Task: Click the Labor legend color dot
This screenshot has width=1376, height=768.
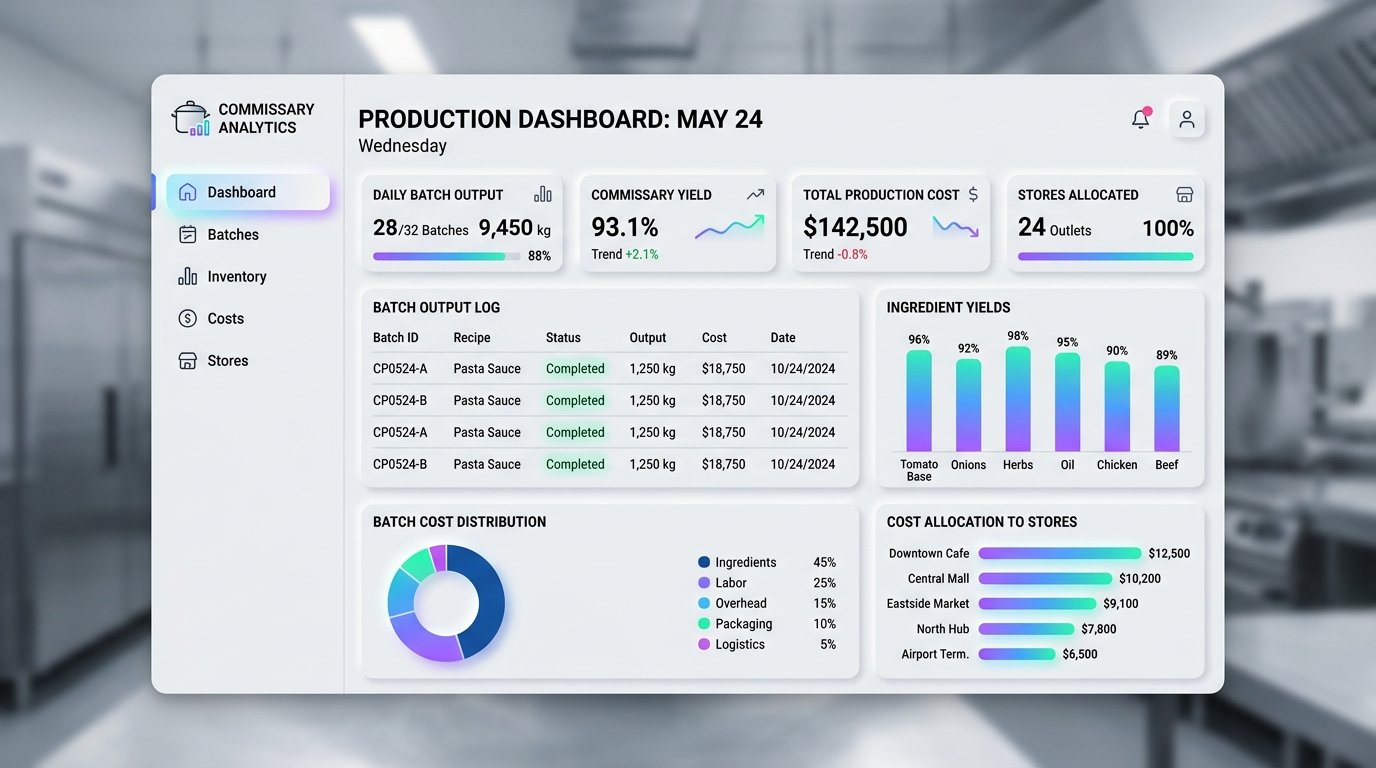Action: click(x=704, y=583)
